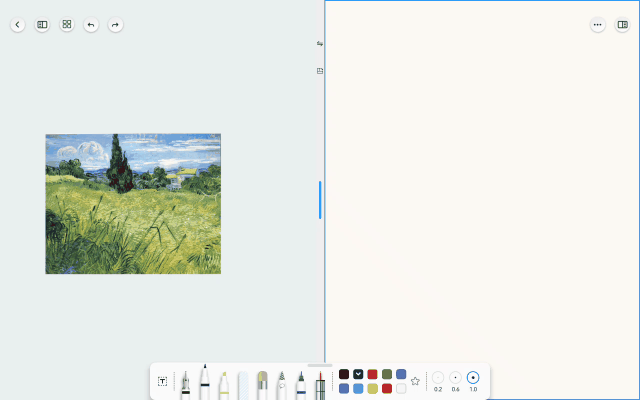Screen dimensions: 640x400
Task: Select the text box tool
Action: [x=162, y=381]
